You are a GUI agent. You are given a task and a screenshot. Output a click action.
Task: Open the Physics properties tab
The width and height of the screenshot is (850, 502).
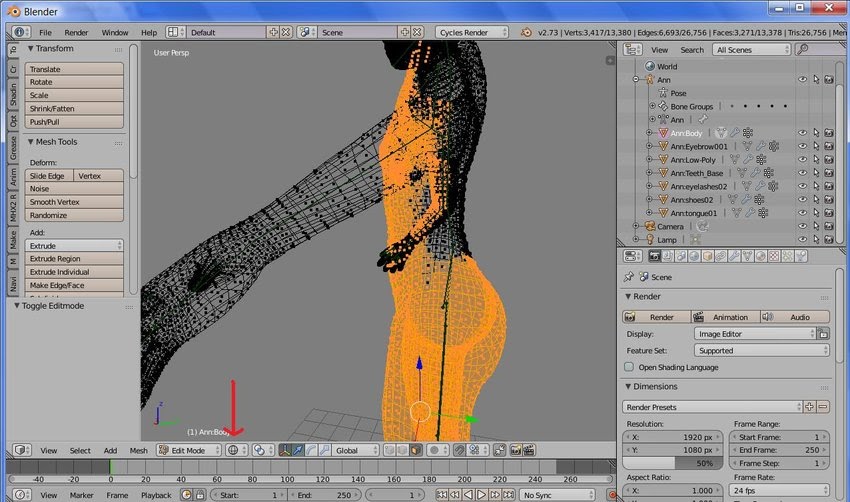(801, 256)
